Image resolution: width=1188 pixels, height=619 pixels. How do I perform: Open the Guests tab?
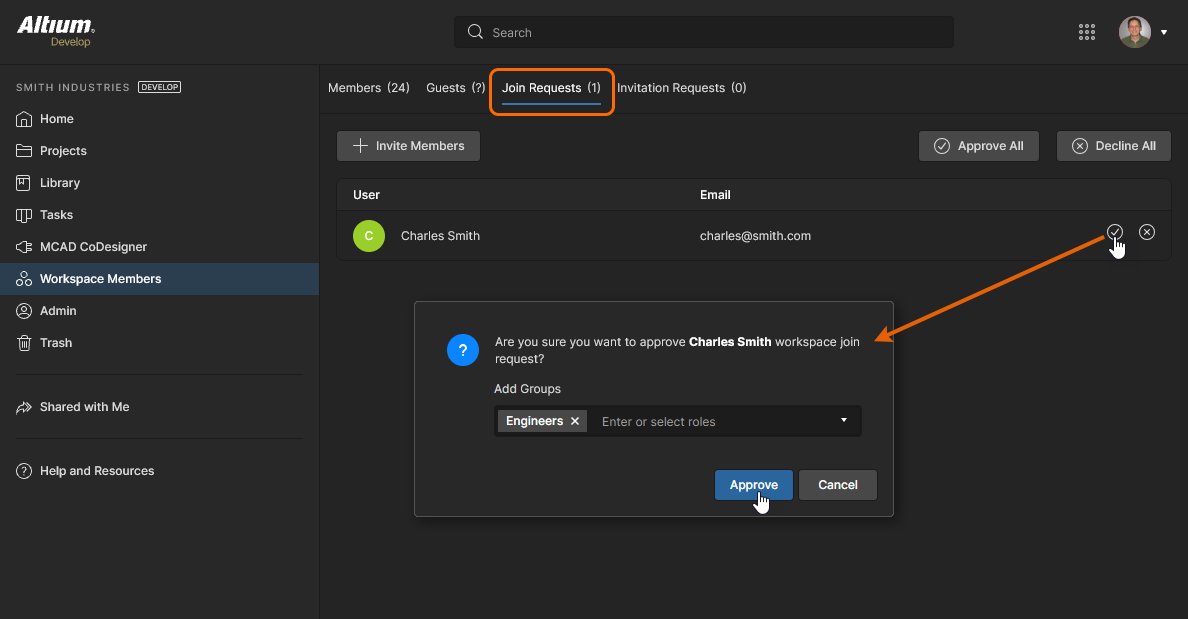point(455,88)
